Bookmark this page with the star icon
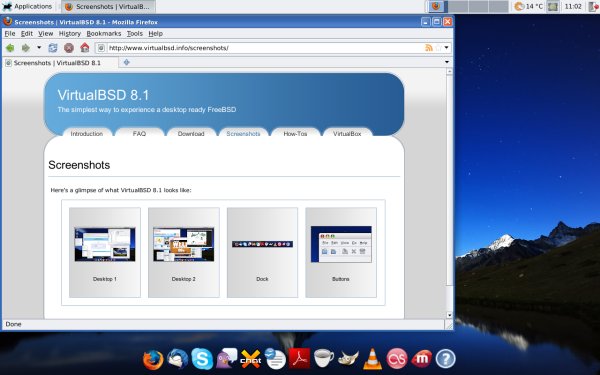Image resolution: width=600 pixels, height=375 pixels. pos(438,48)
